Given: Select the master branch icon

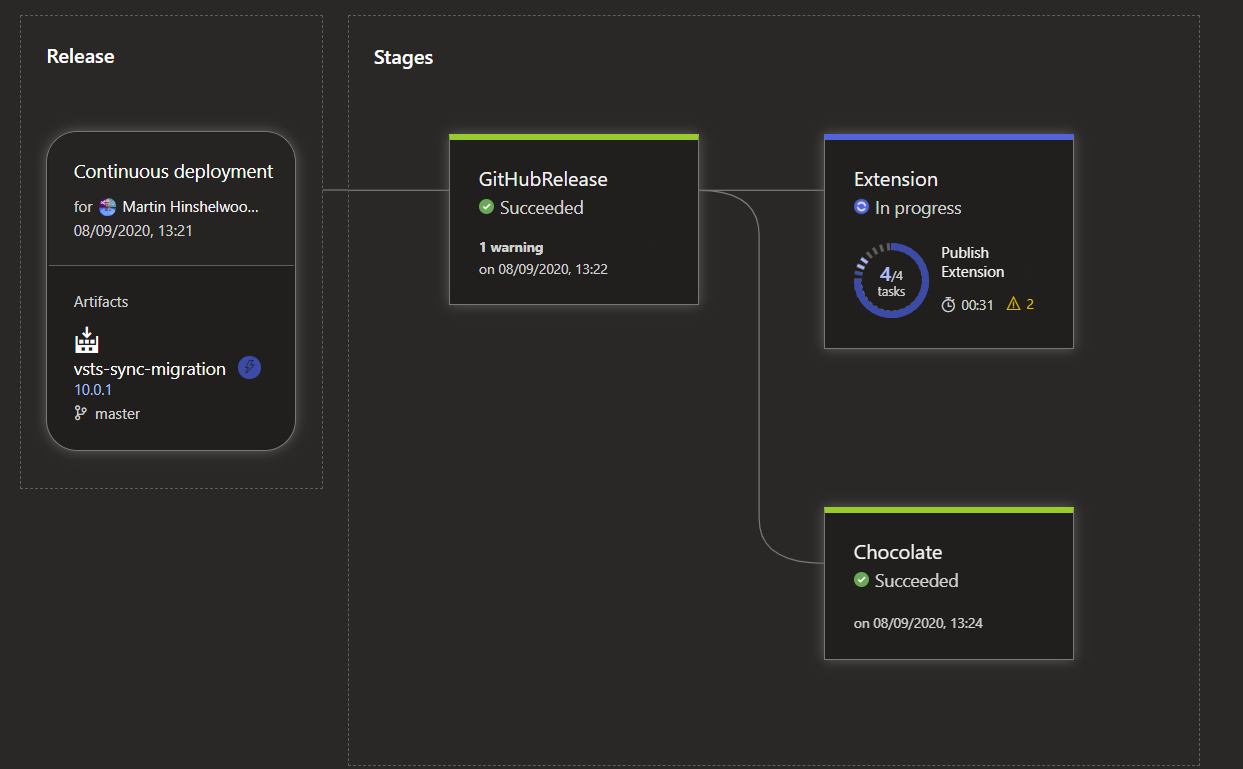Looking at the screenshot, I should (x=81, y=413).
